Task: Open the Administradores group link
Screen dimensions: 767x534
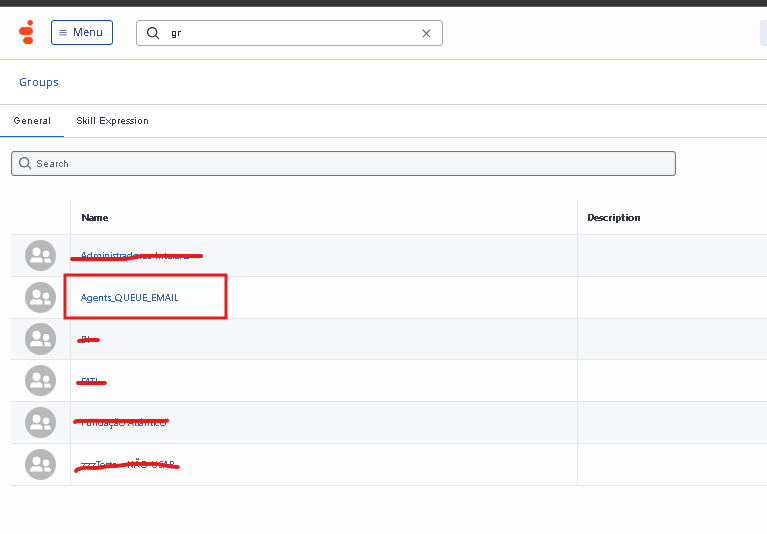Action: pos(135,256)
